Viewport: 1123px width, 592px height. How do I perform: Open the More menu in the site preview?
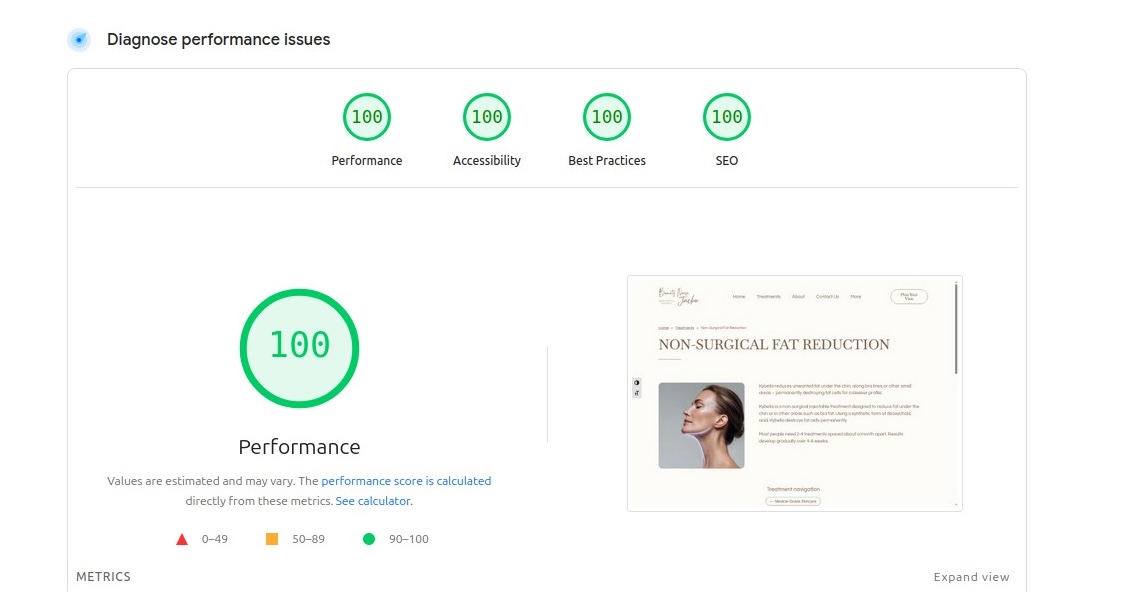(856, 297)
